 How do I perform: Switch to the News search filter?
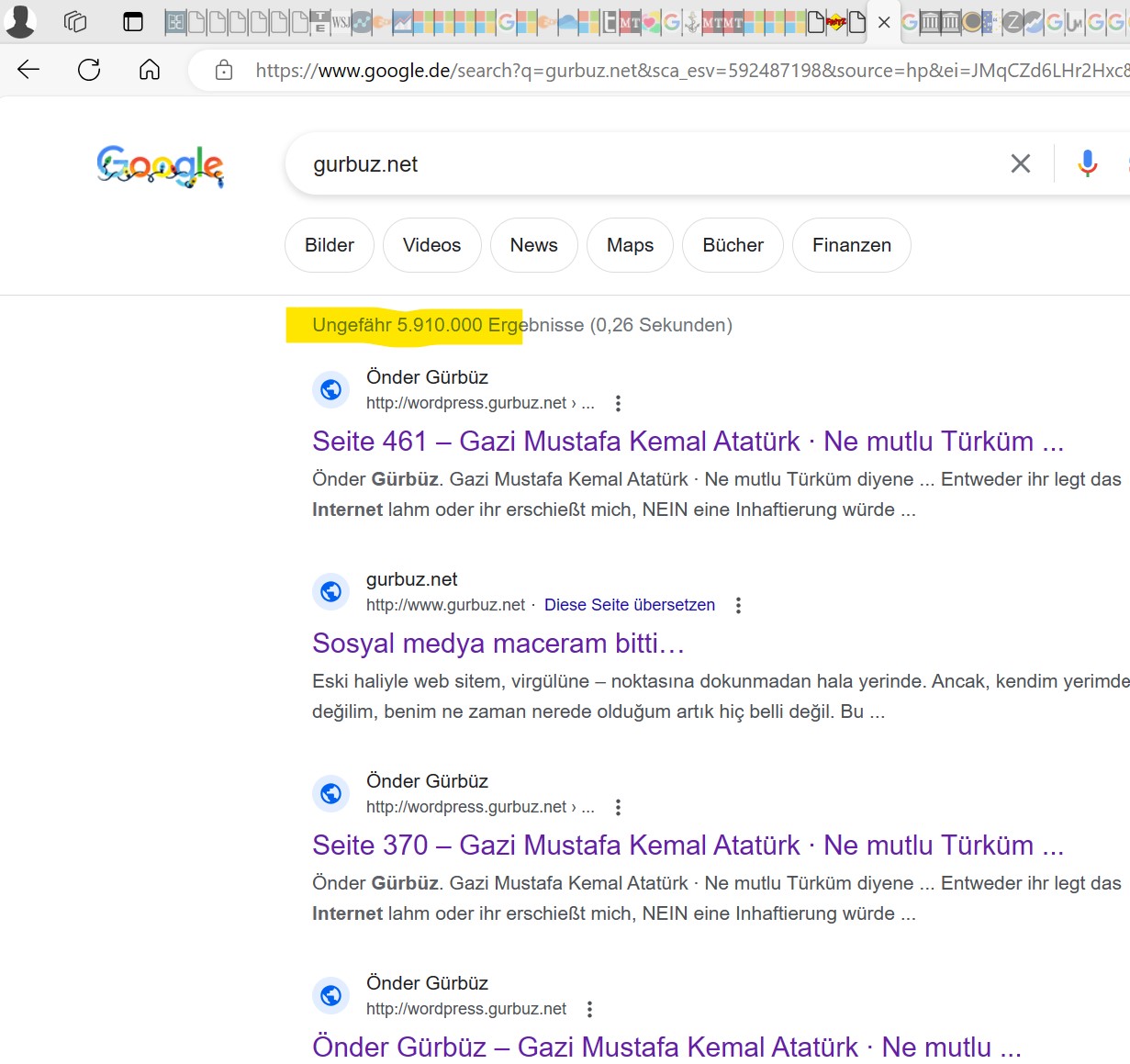click(x=534, y=245)
